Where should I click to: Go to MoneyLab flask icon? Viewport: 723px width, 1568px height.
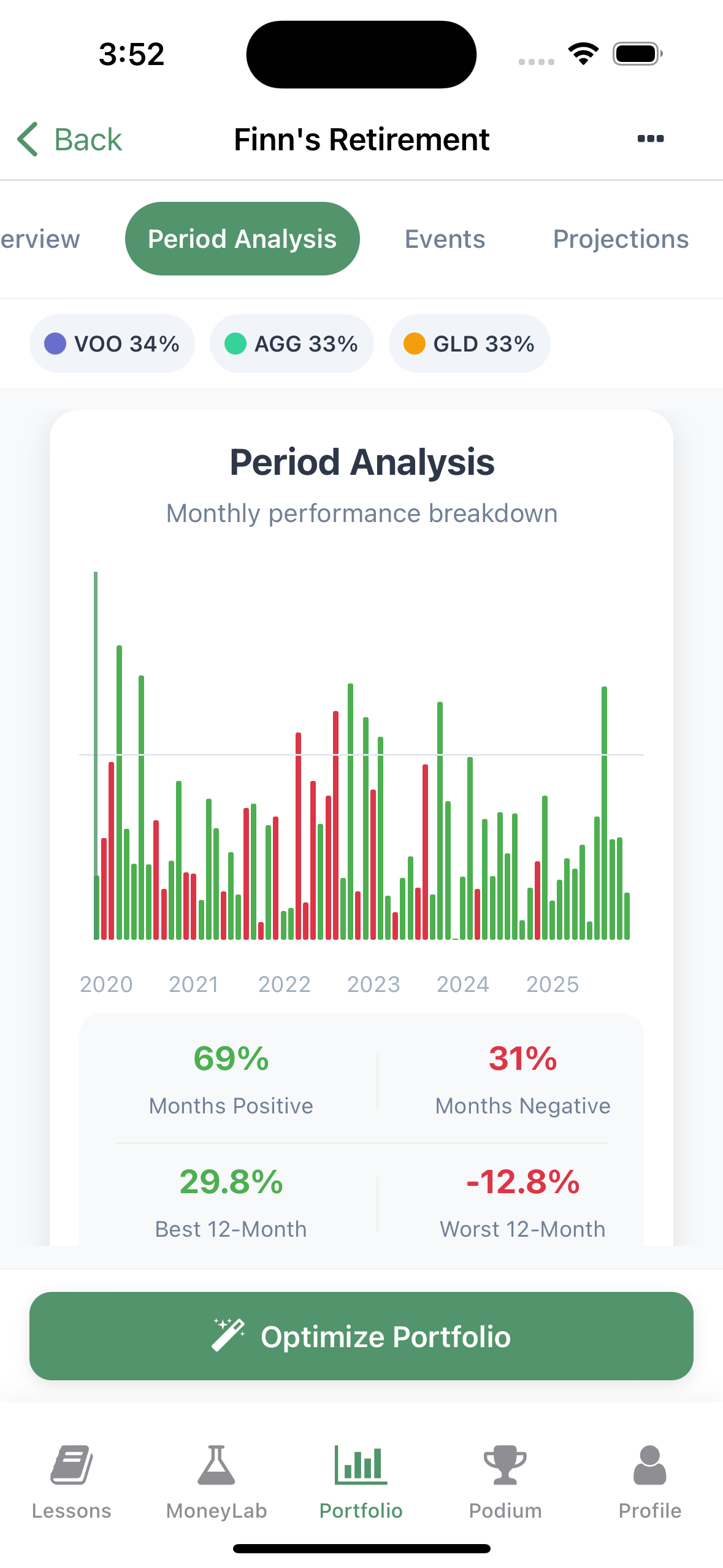[216, 1466]
